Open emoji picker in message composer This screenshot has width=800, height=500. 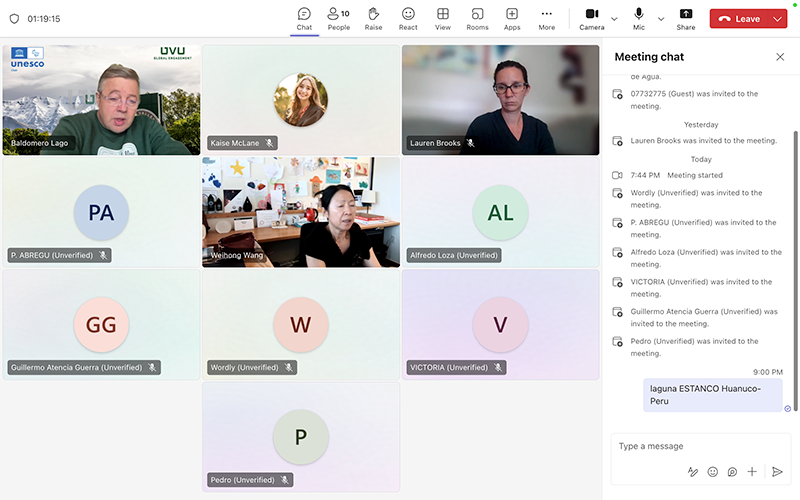coord(713,471)
